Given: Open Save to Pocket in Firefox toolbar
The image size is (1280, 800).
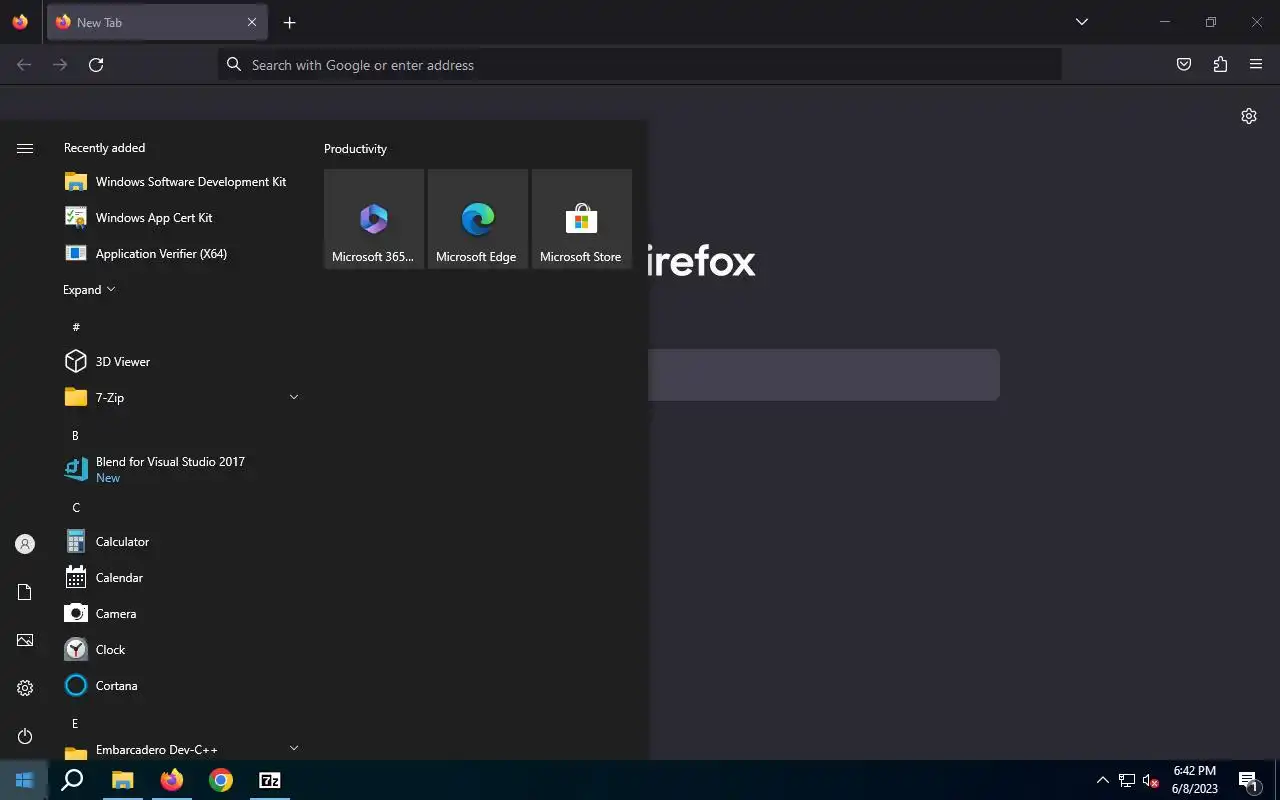Looking at the screenshot, I should coord(1184,65).
